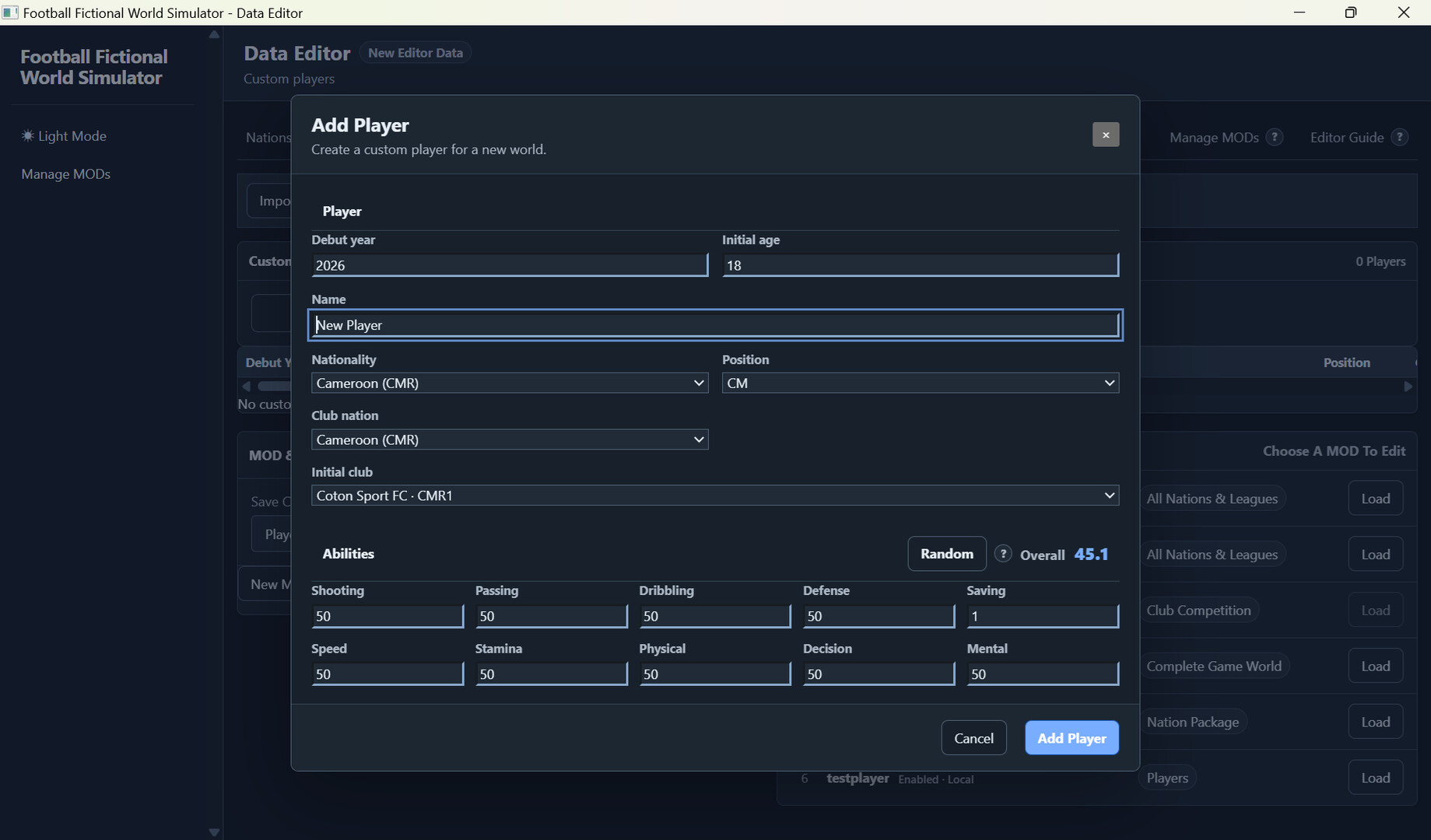Click the help icon beside Editor Guide

1399,137
